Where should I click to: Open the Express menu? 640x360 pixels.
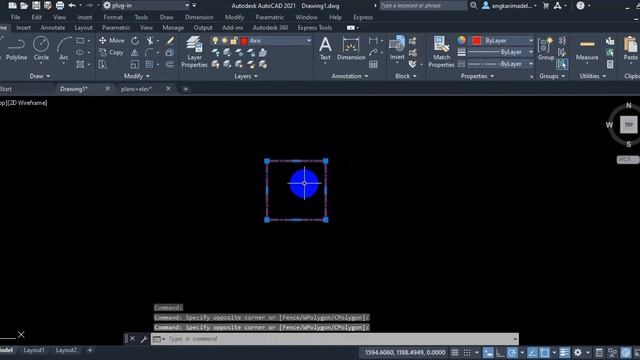tap(363, 17)
